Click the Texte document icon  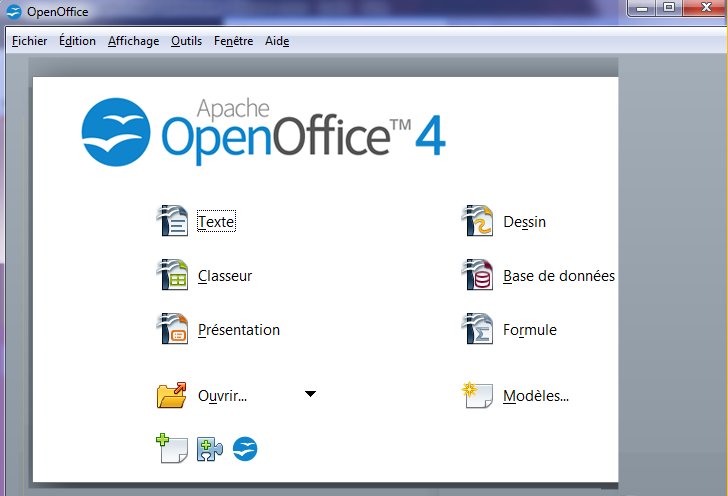point(173,221)
